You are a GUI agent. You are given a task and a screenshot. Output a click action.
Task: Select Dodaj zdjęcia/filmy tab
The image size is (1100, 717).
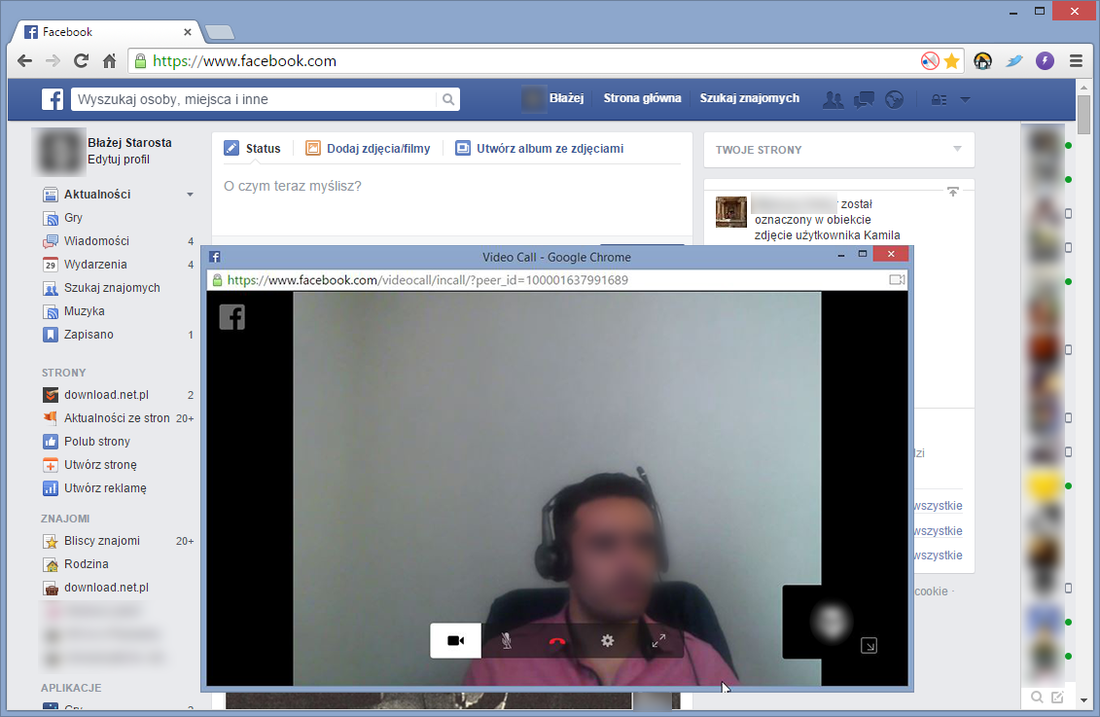(x=368, y=148)
